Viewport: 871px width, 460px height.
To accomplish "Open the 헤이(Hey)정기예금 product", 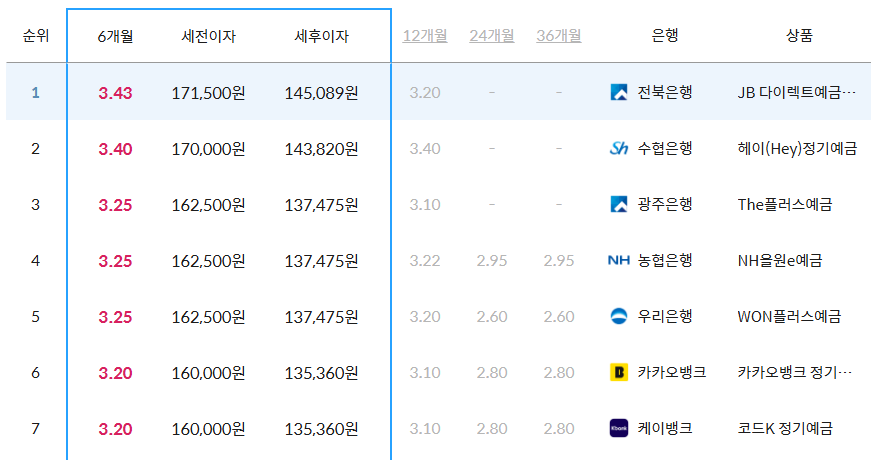I will (x=797, y=148).
